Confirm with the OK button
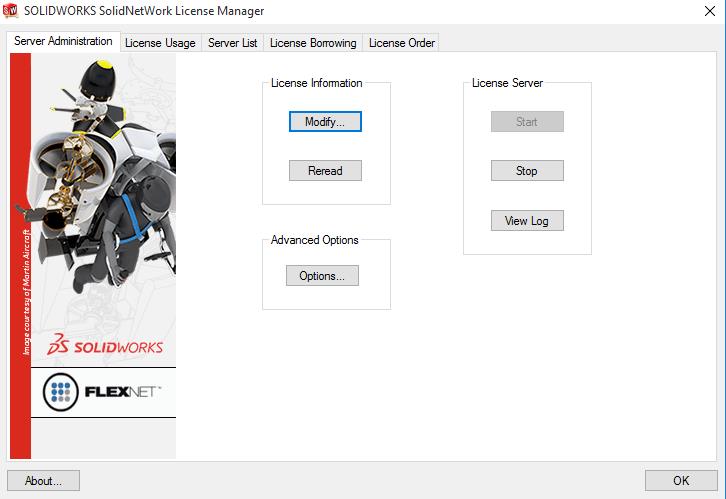 pos(681,481)
